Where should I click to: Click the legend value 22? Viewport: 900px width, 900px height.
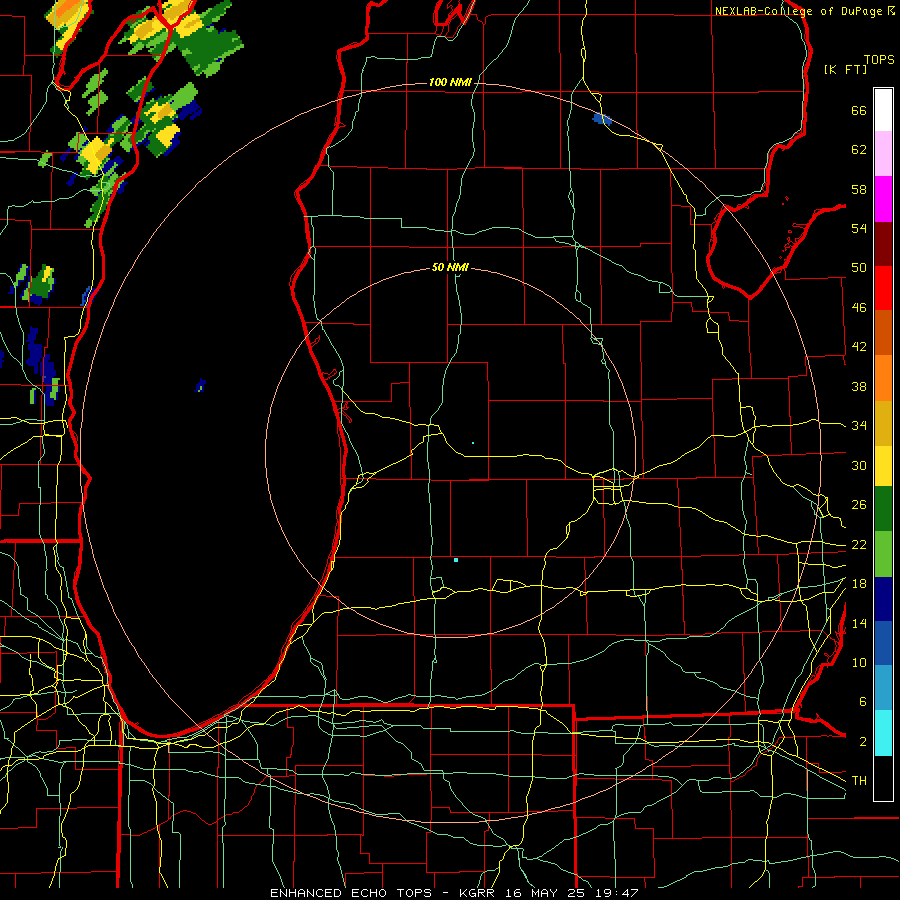click(x=859, y=544)
